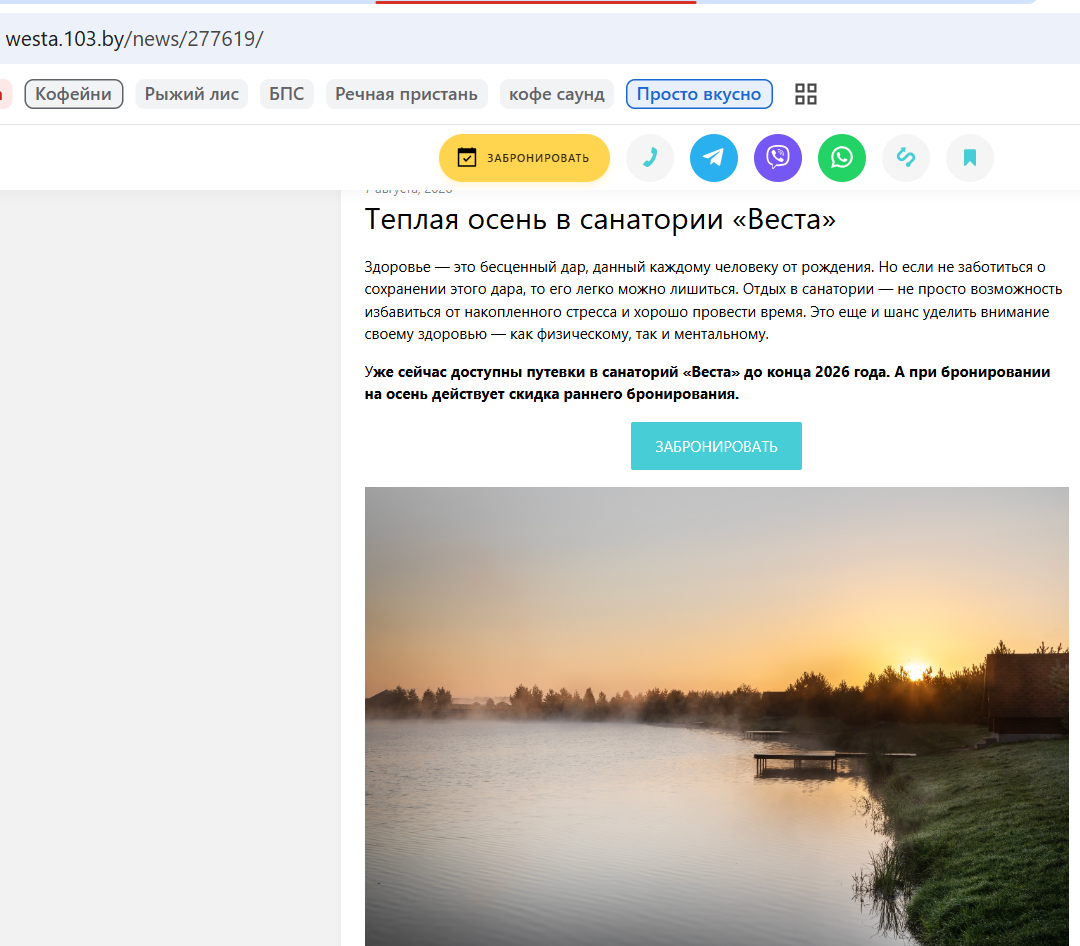Open the bookmarks grid icon
1080x946 pixels.
pos(805,94)
